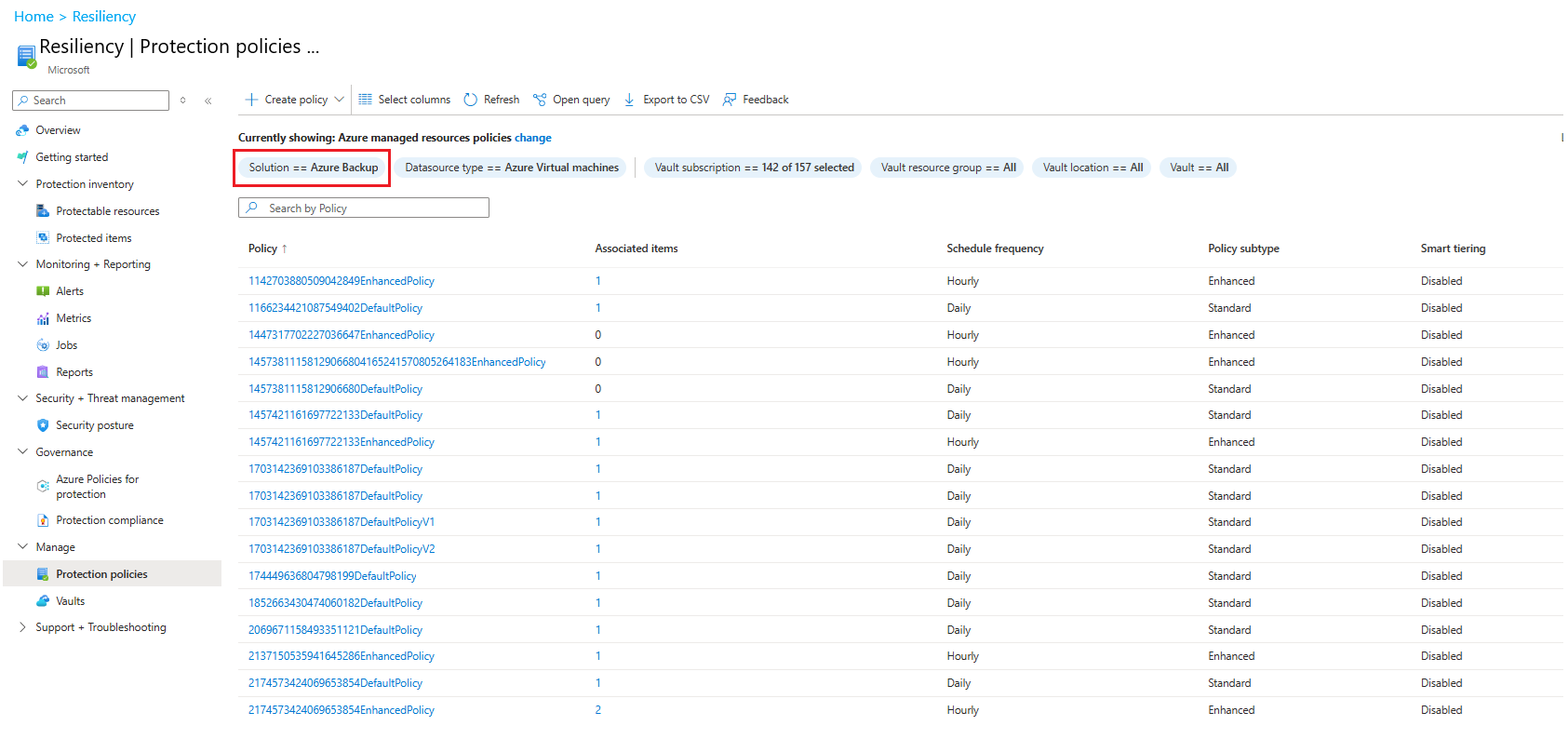This screenshot has width=1568, height=739.
Task: Go to Overview in the sidebar
Action: click(58, 130)
